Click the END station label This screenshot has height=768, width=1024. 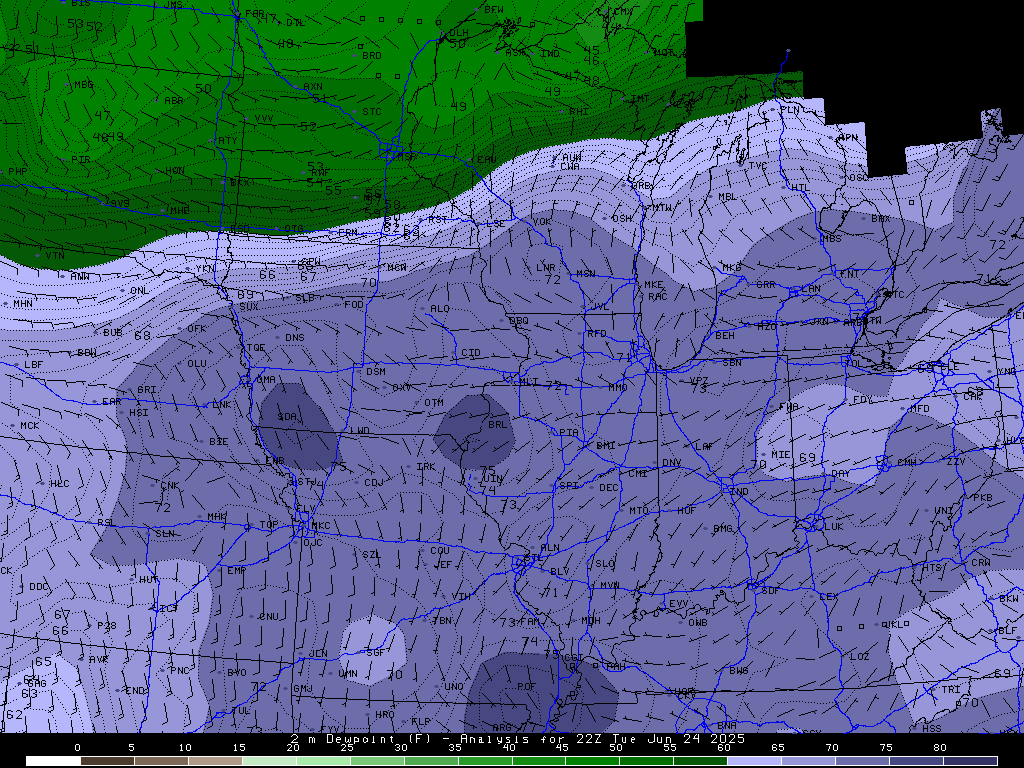[x=135, y=691]
